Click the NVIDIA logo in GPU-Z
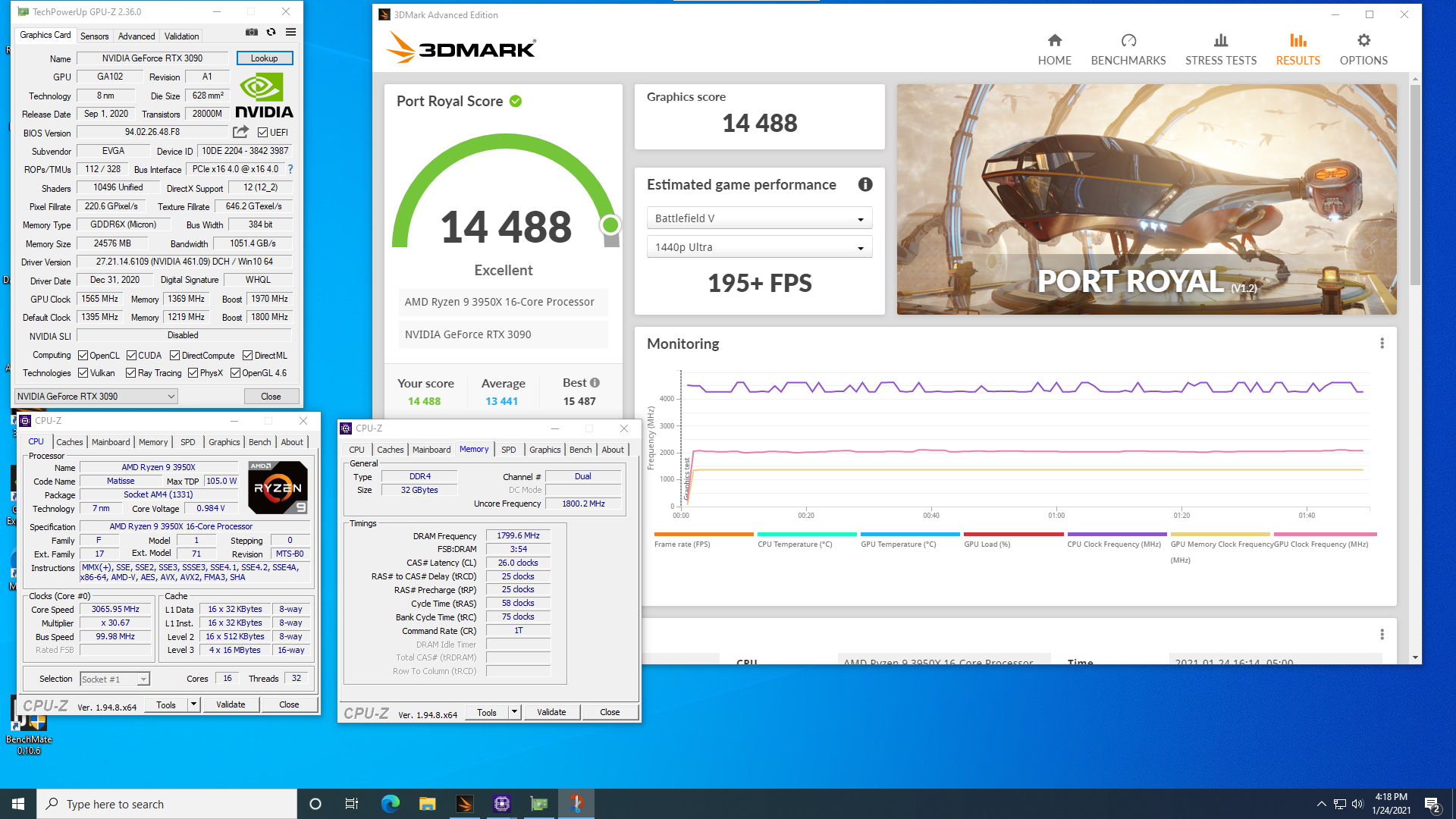The width and height of the screenshot is (1456, 819). pos(264,96)
